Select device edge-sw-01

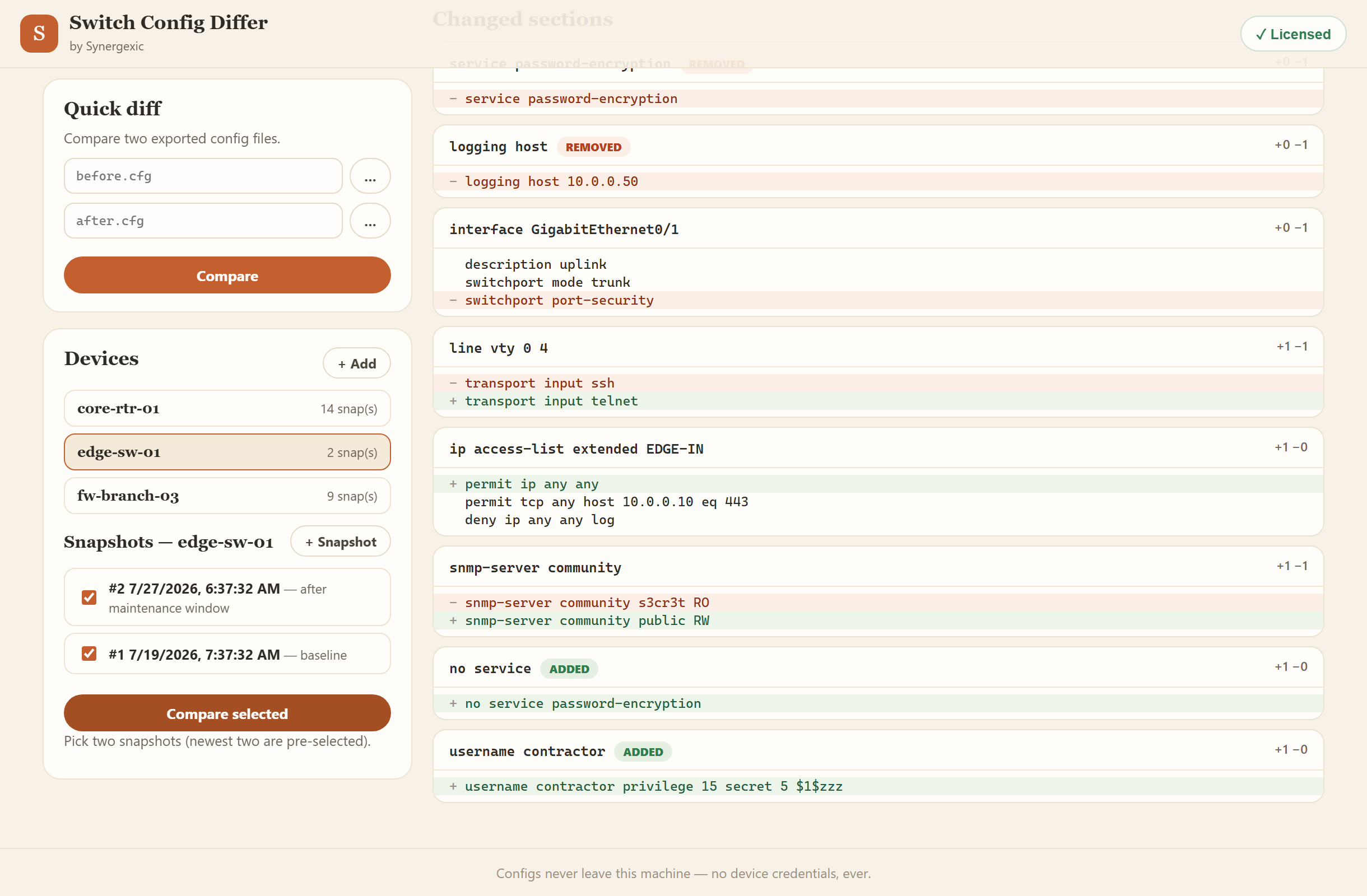click(x=227, y=452)
